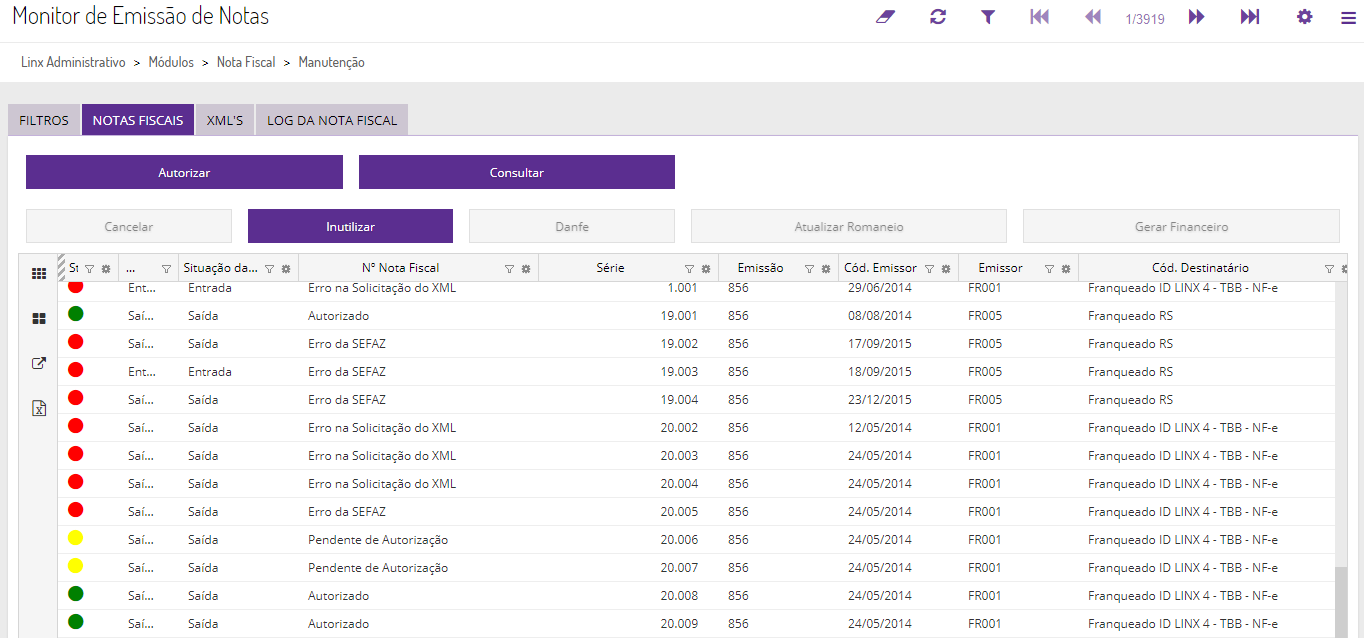
Task: Click the Danfe button
Action: click(572, 226)
